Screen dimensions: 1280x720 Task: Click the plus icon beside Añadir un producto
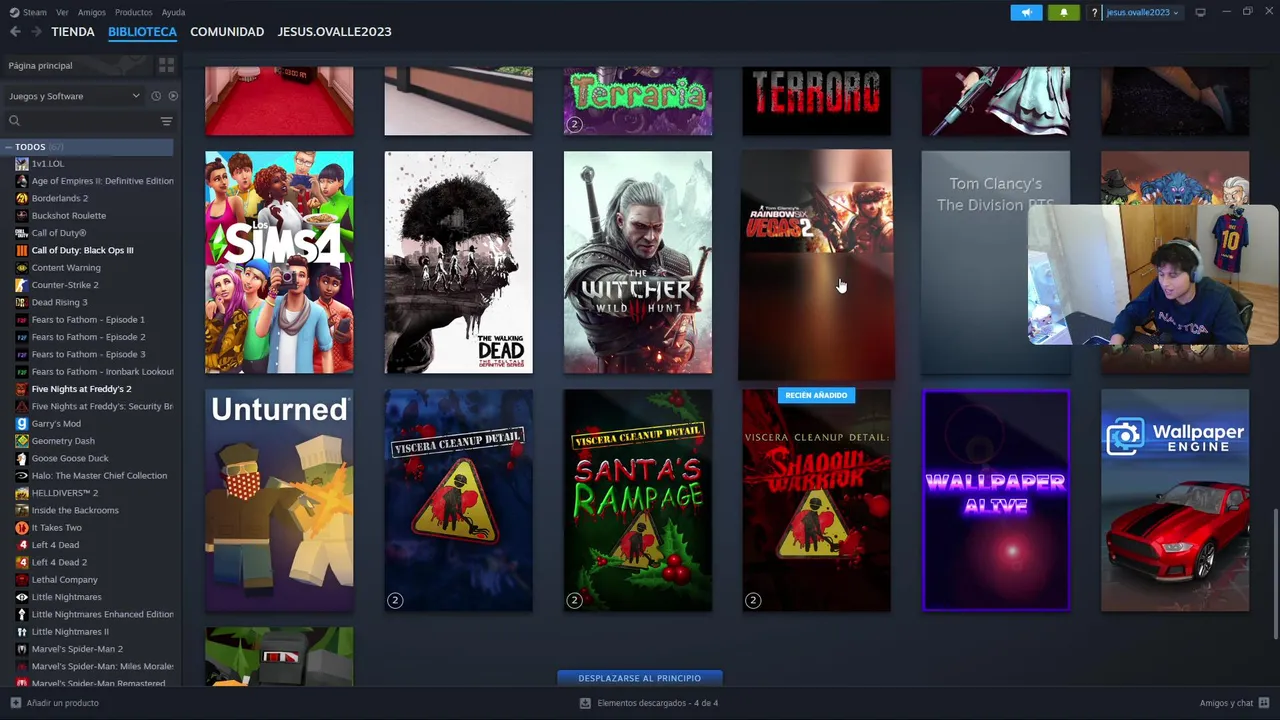(15, 703)
